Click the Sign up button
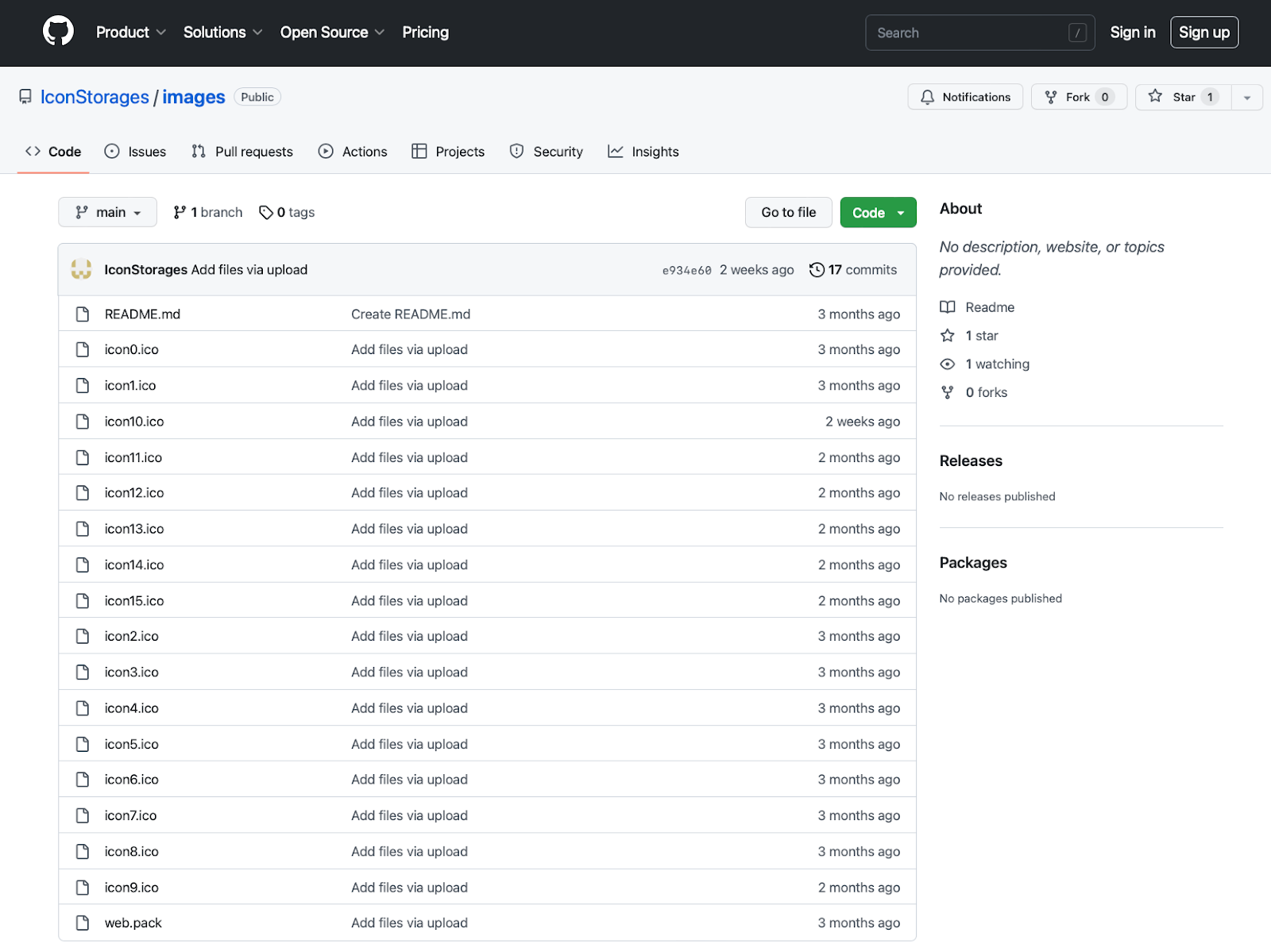1271x952 pixels. pos(1204,33)
